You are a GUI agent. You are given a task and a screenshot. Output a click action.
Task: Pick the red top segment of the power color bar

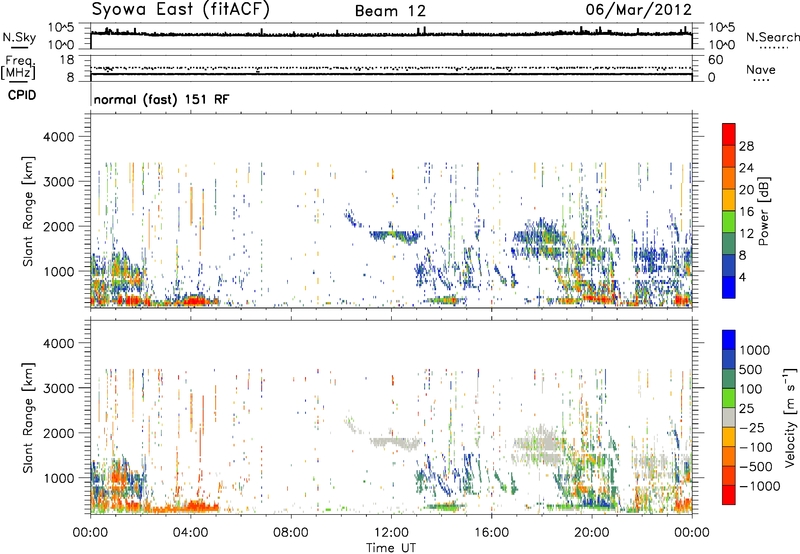pyautogui.click(x=729, y=134)
